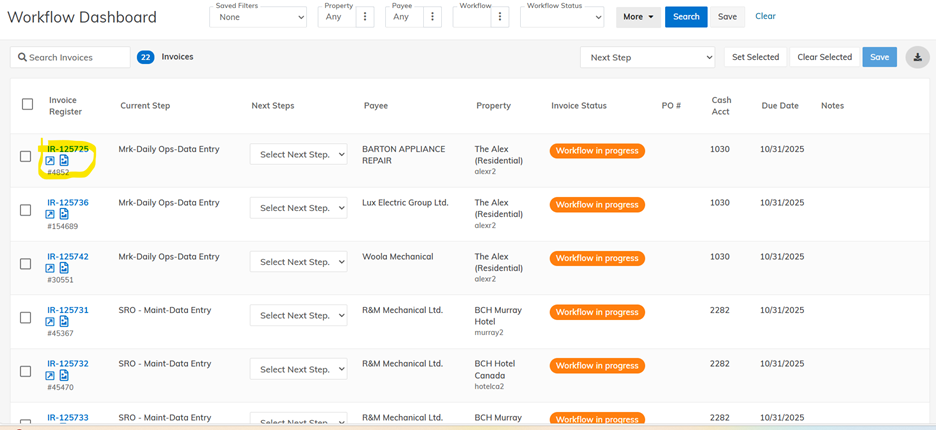Click the Clear filters link
The image size is (936, 430).
pyautogui.click(x=765, y=16)
